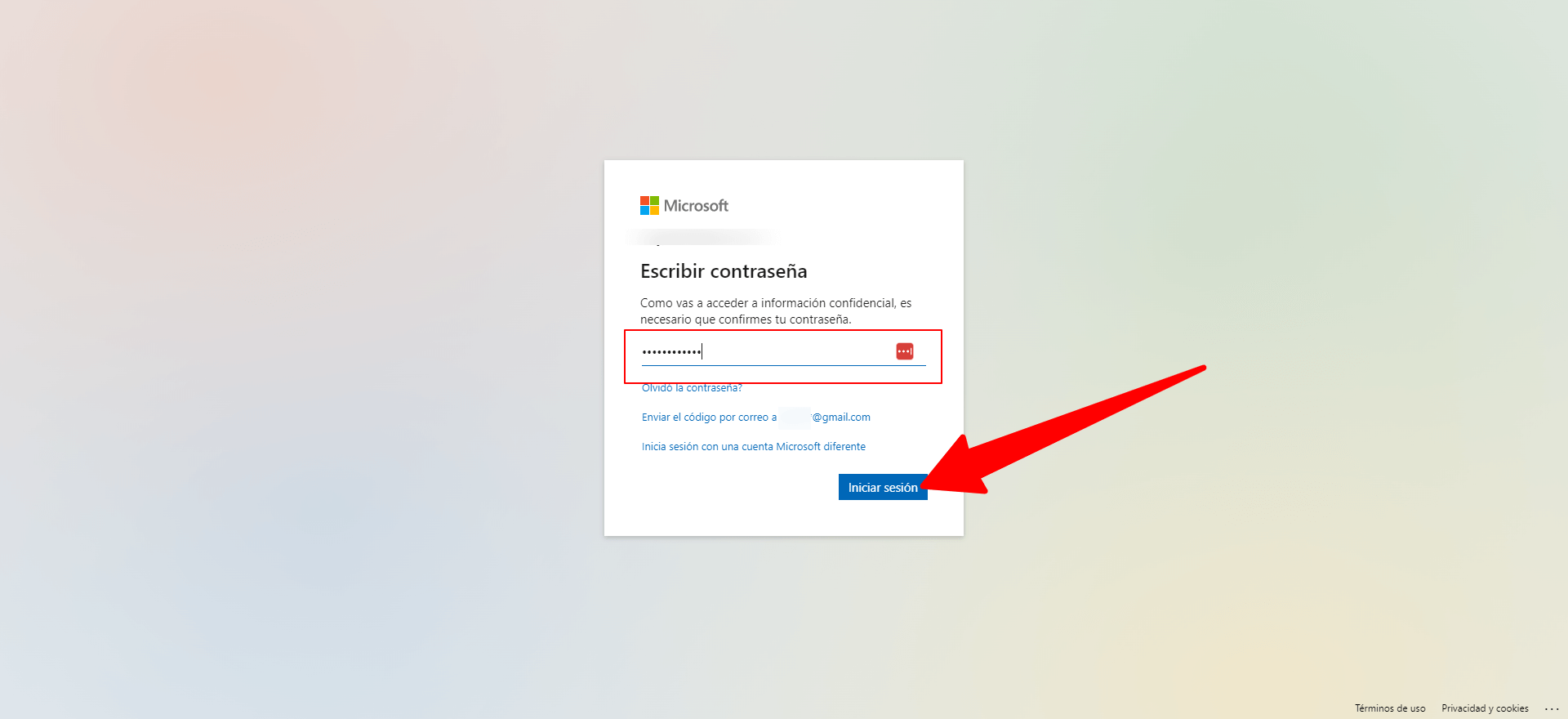The height and width of the screenshot is (719, 1568).
Task: Select Enviar el código por correo link
Action: tap(709, 418)
